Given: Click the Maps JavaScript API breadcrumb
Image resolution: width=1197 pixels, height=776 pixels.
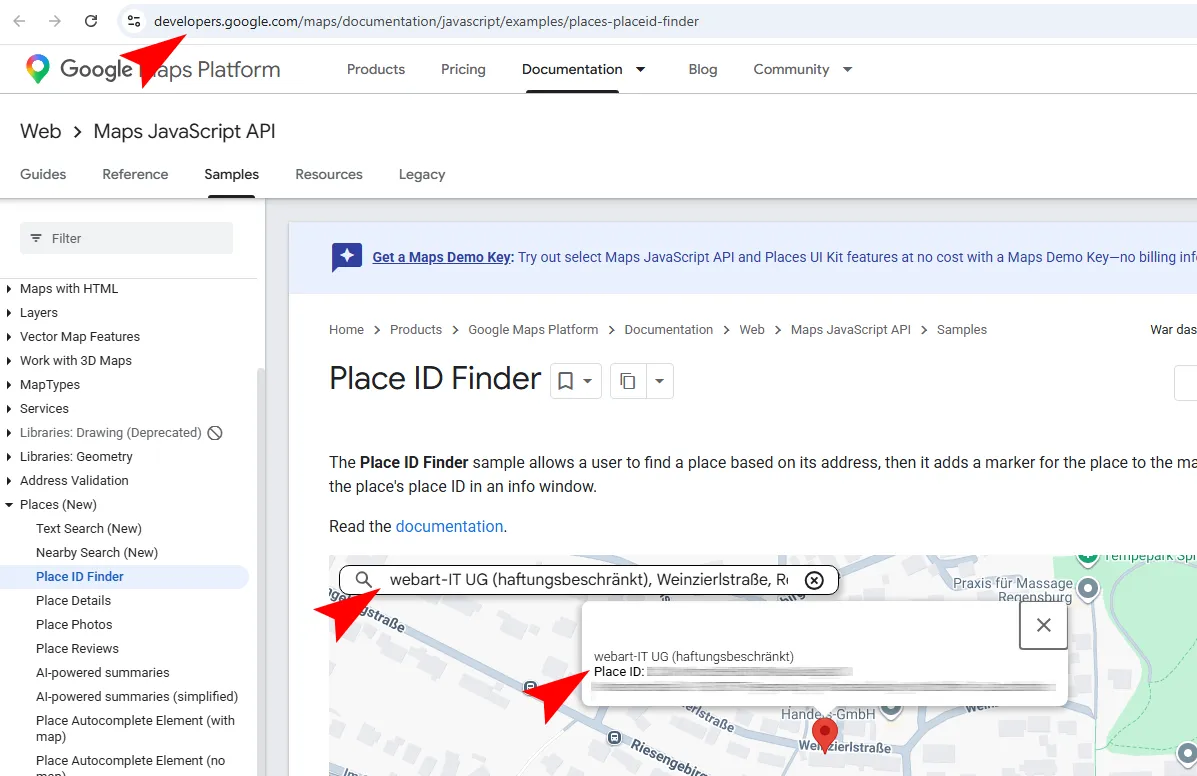Looking at the screenshot, I should click(x=850, y=330).
